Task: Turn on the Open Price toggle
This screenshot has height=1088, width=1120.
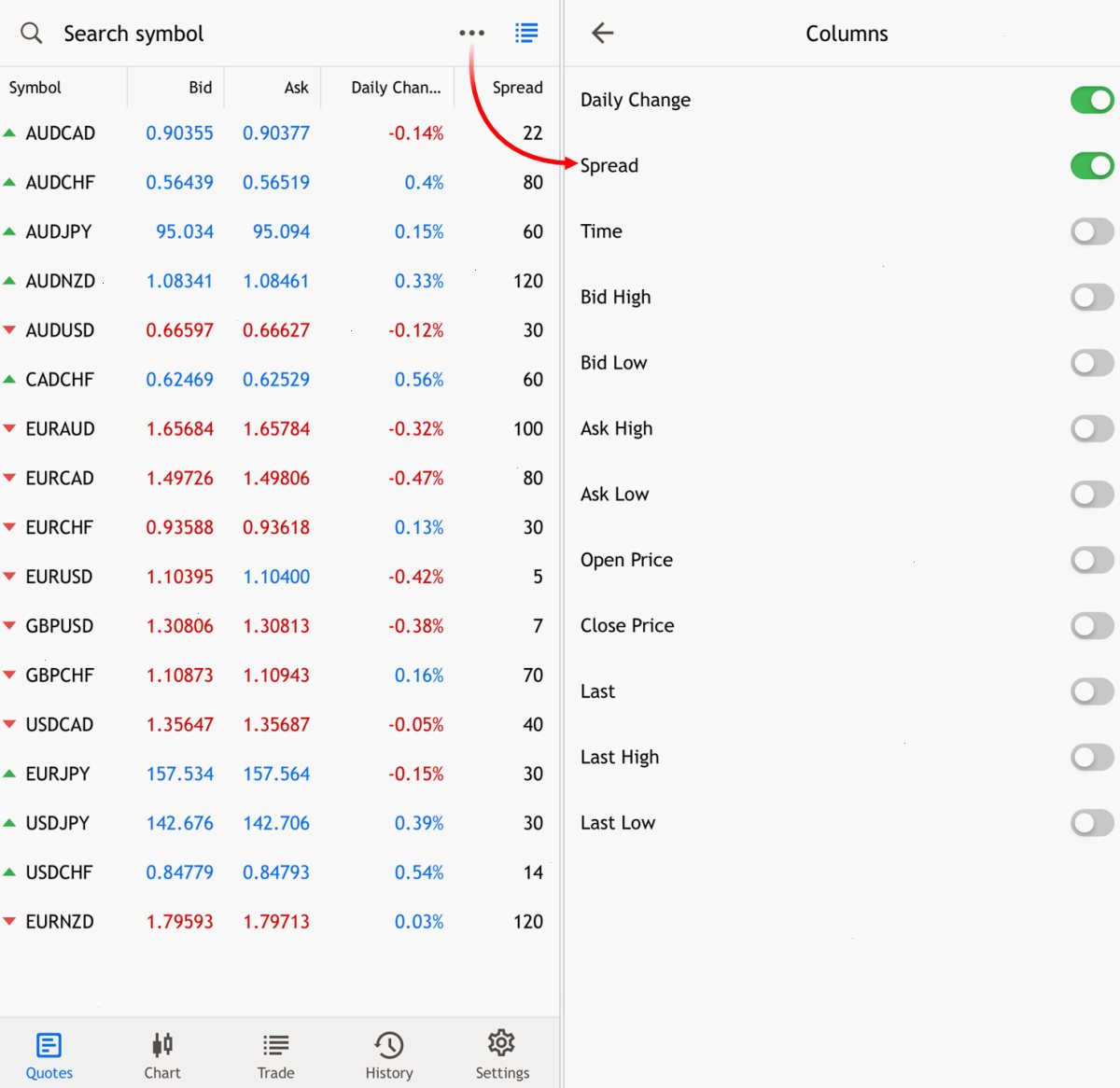Action: (x=1092, y=560)
